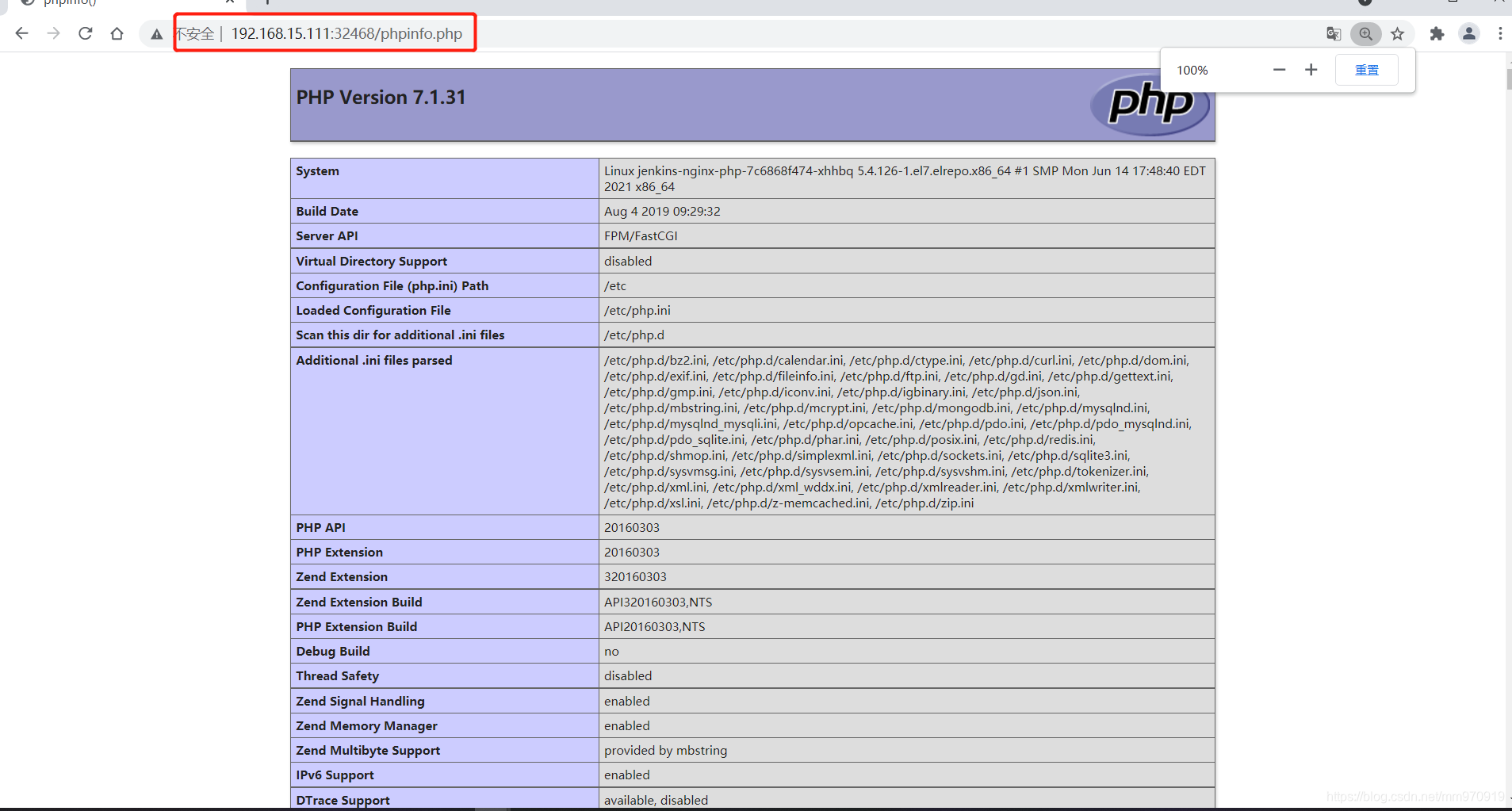The height and width of the screenshot is (811, 1512).
Task: Click the zoom magnifier icon in address bar
Action: (1365, 33)
